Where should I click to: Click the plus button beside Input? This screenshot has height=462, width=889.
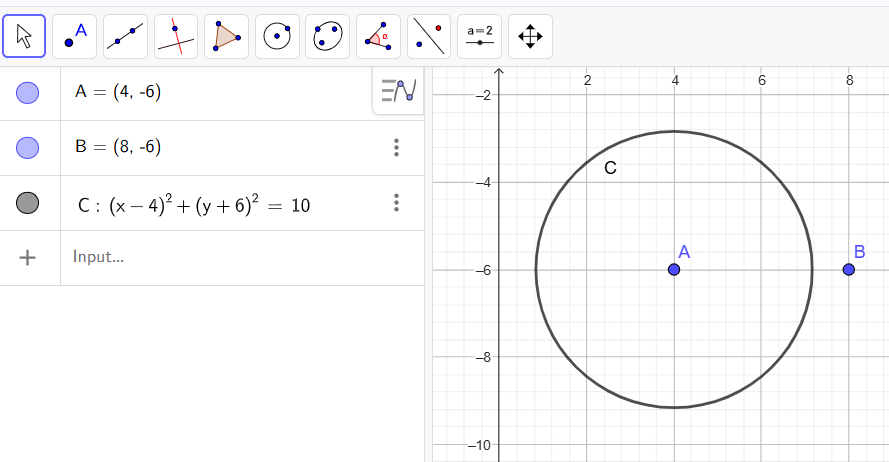28,257
